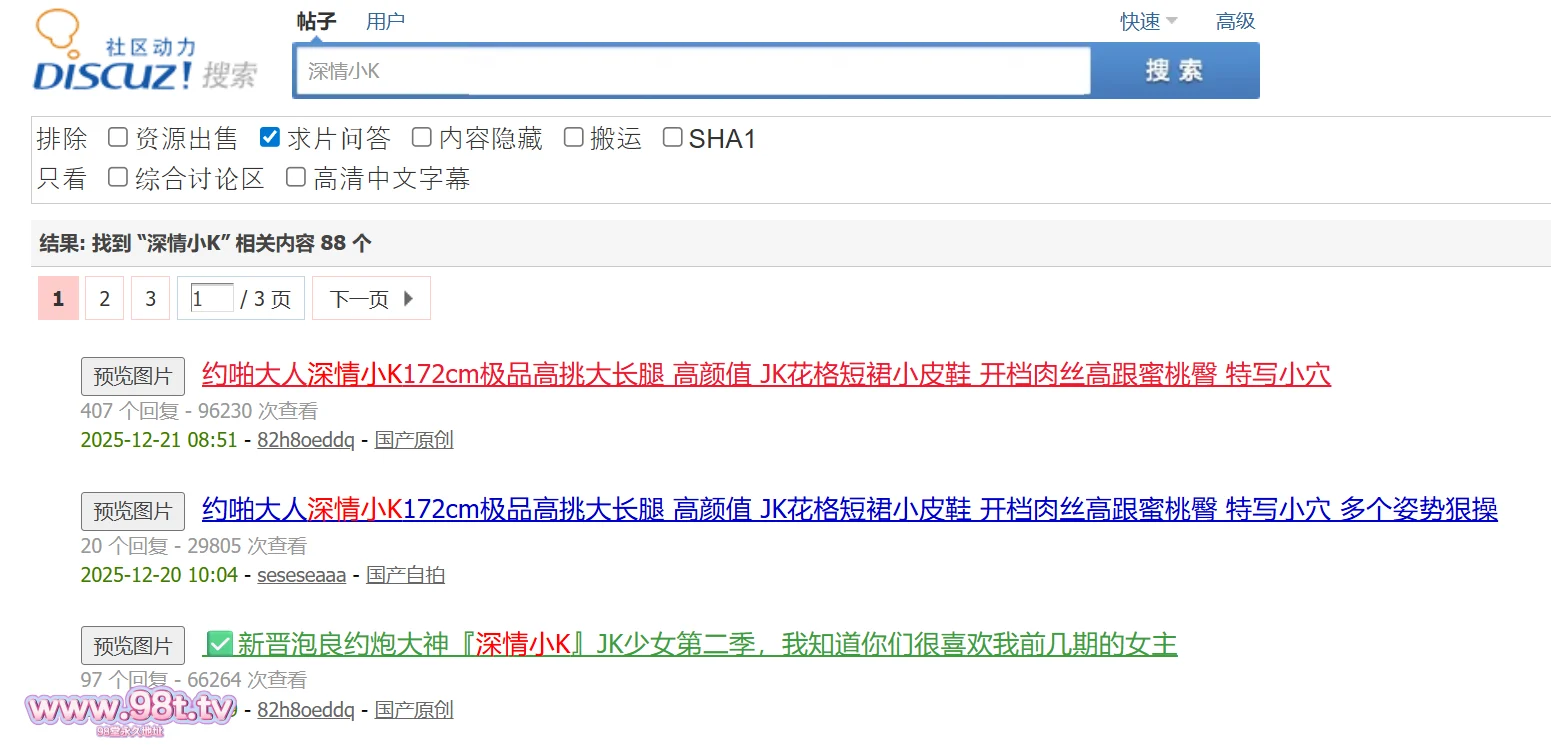
Task: Focus the search keyword input field
Action: (x=692, y=71)
